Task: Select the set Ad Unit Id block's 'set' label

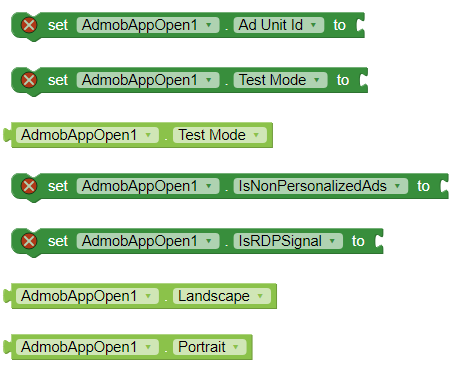Action: (58, 25)
